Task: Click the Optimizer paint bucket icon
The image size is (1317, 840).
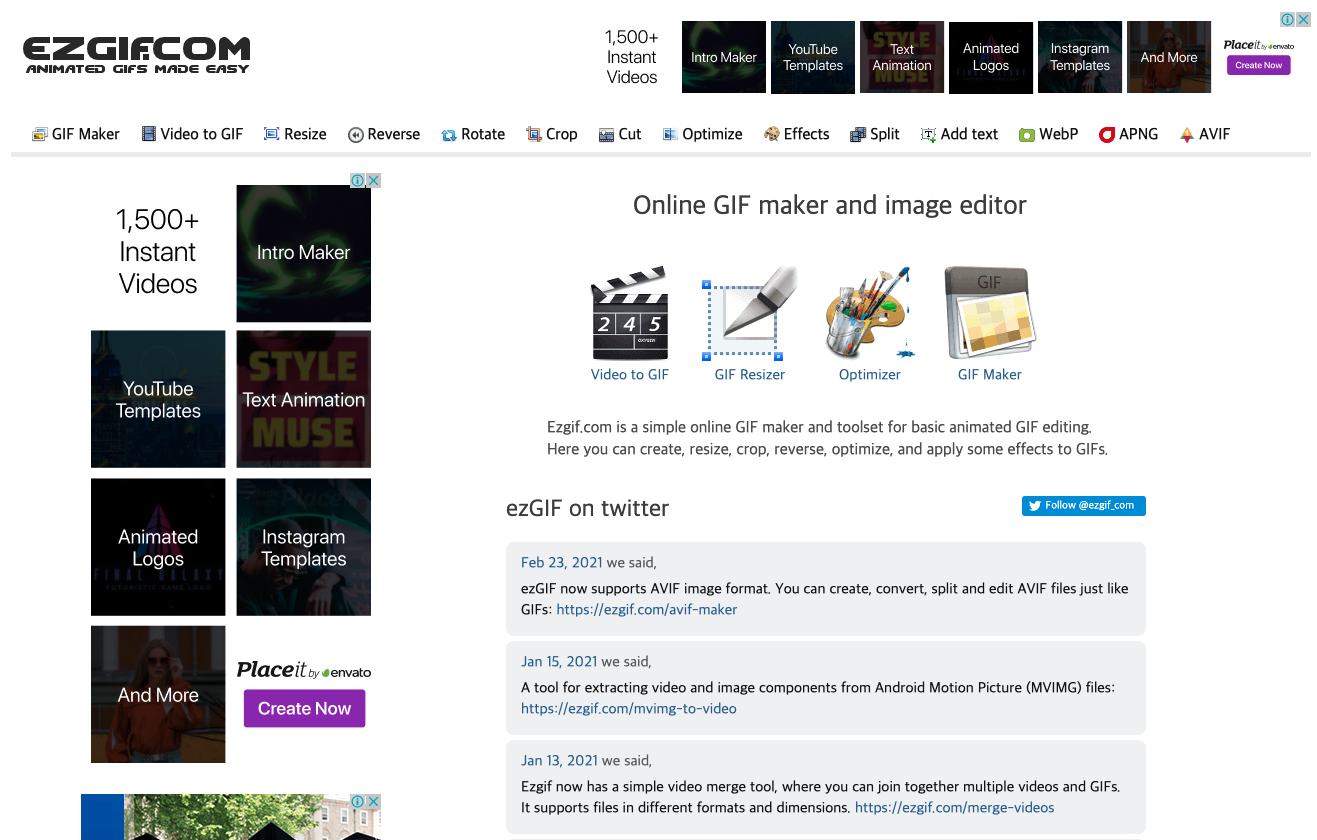Action: coord(870,313)
